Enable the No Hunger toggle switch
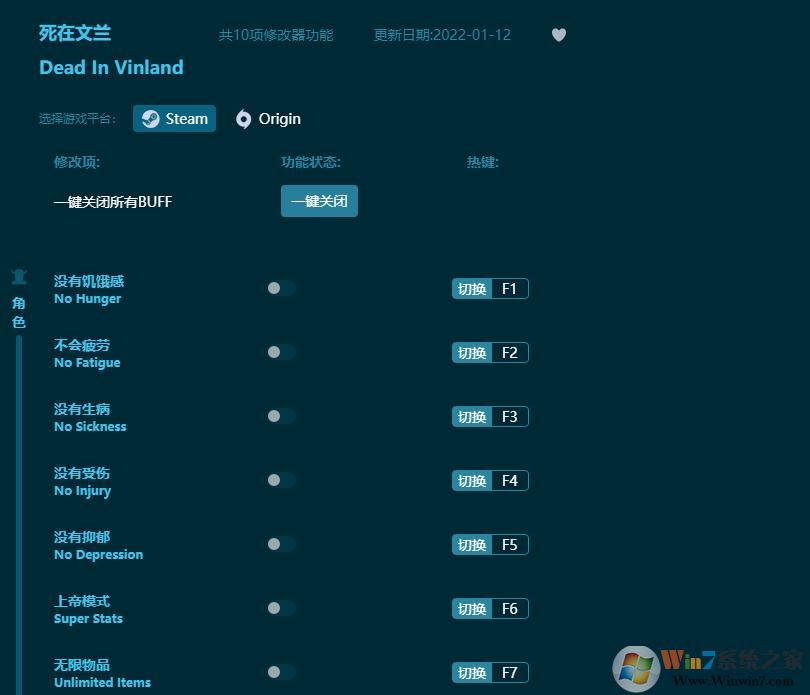Screen dimensions: 810x695 click(x=280, y=288)
